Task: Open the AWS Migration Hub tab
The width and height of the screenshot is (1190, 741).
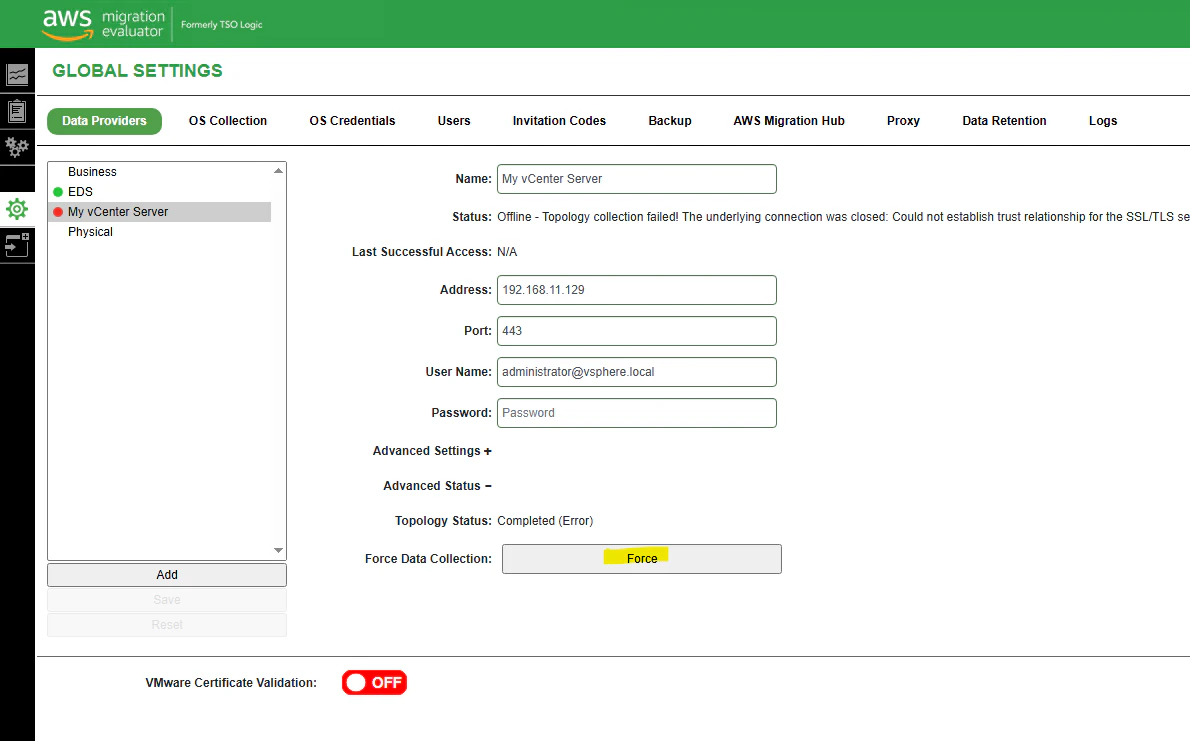Action: (x=789, y=121)
